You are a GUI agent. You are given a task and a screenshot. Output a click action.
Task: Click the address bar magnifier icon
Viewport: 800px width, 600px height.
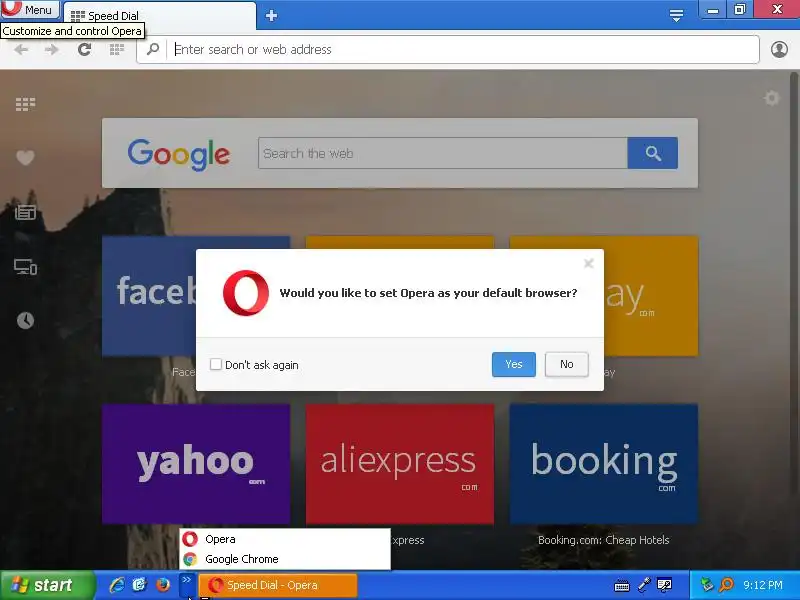153,49
